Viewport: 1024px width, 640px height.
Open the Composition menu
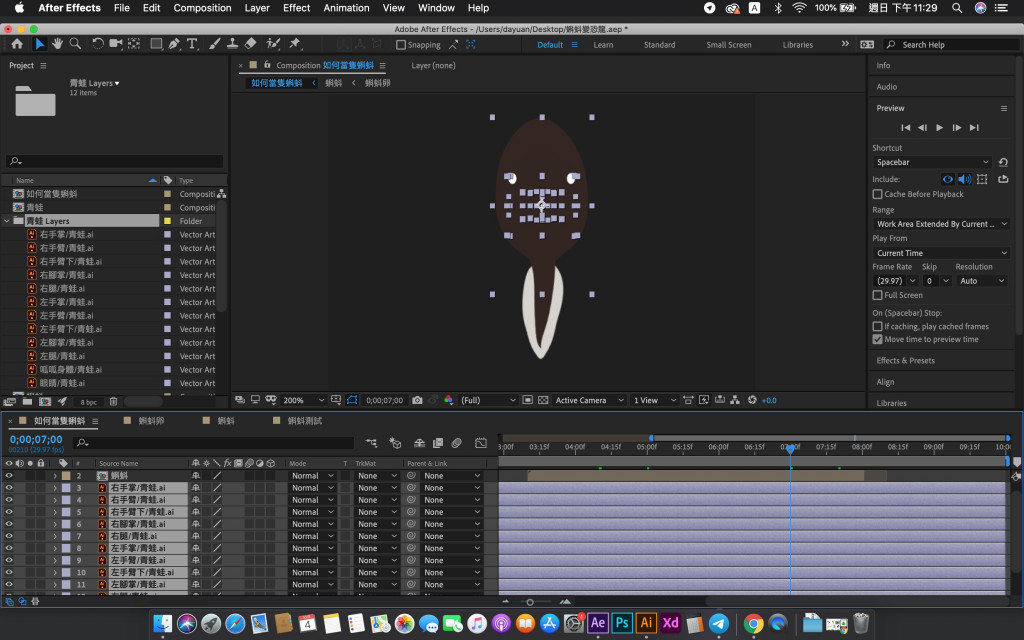202,8
